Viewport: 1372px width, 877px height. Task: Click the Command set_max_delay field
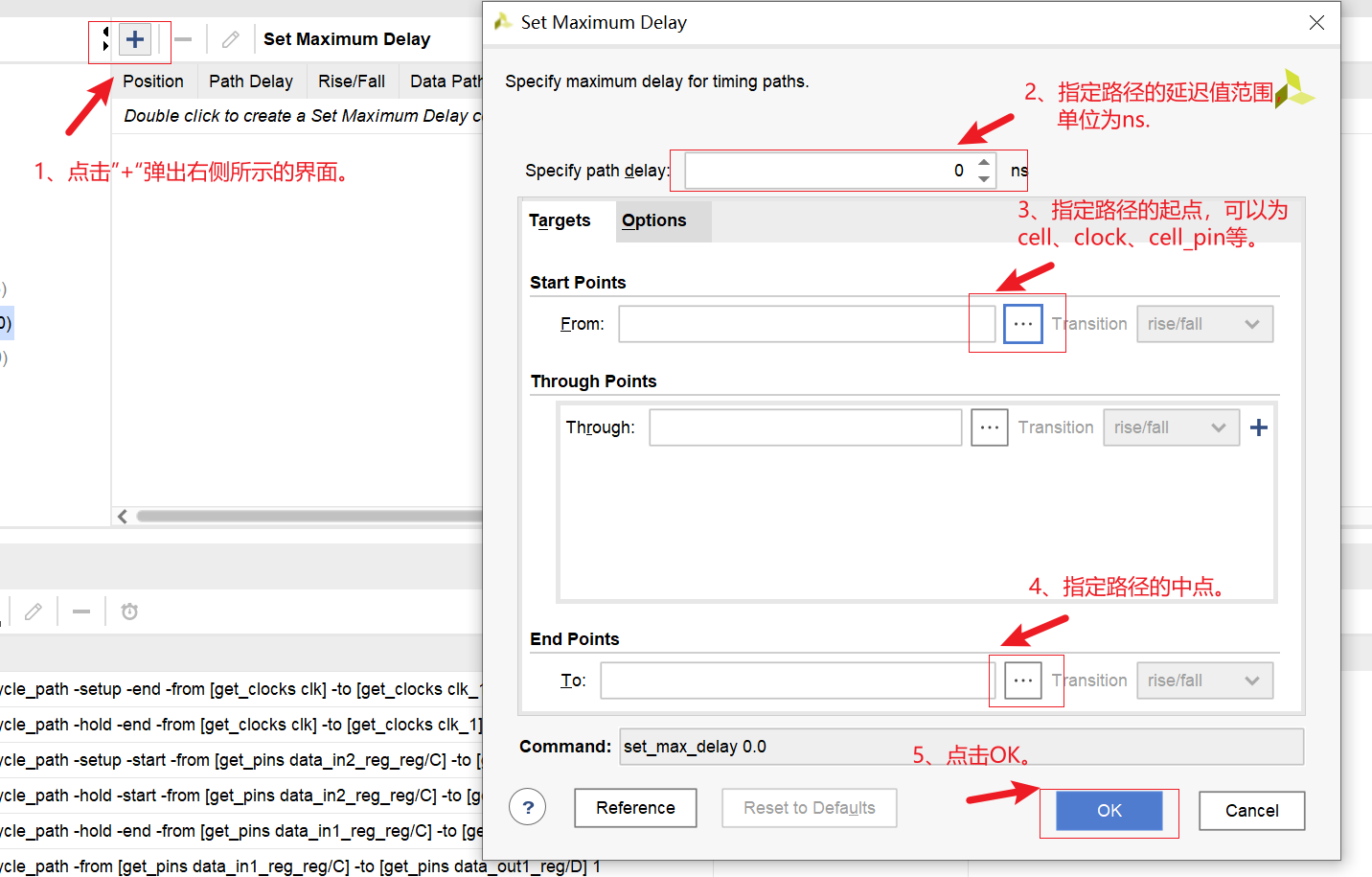click(962, 747)
